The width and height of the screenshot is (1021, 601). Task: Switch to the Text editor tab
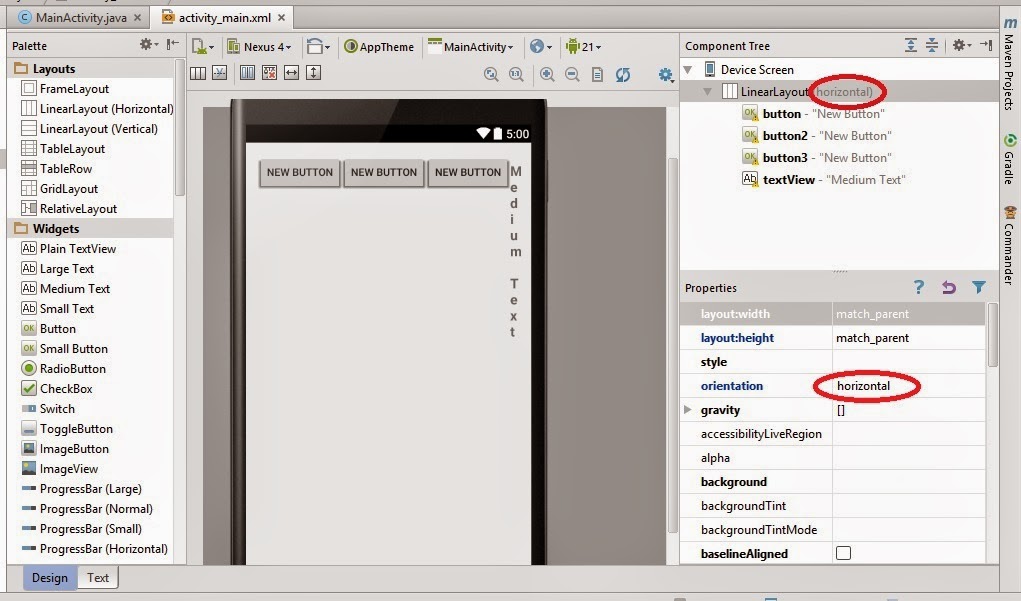point(97,578)
